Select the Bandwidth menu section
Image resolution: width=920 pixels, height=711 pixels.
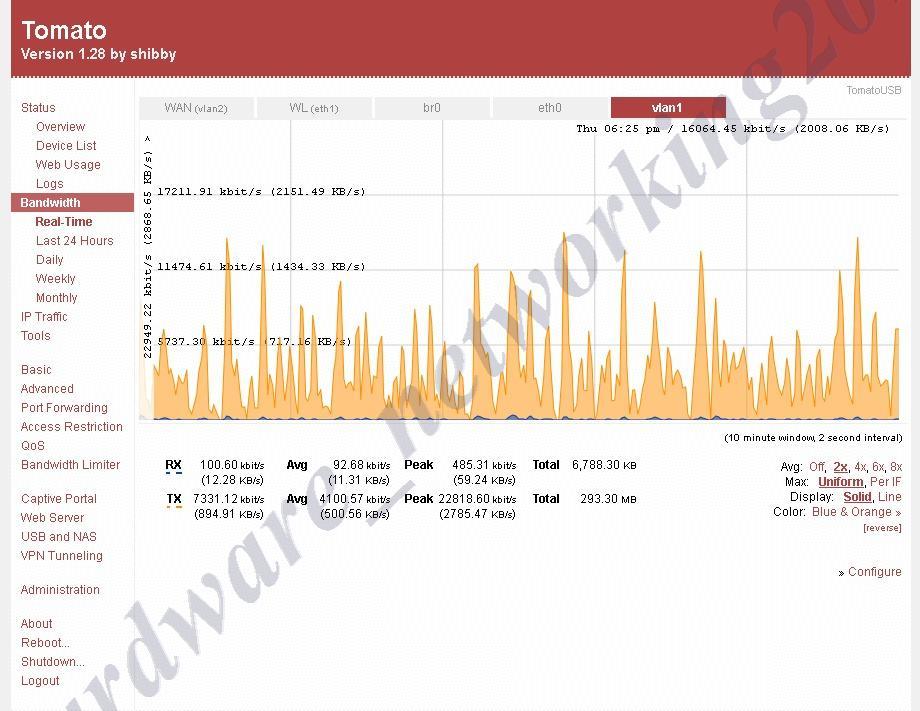pos(72,202)
